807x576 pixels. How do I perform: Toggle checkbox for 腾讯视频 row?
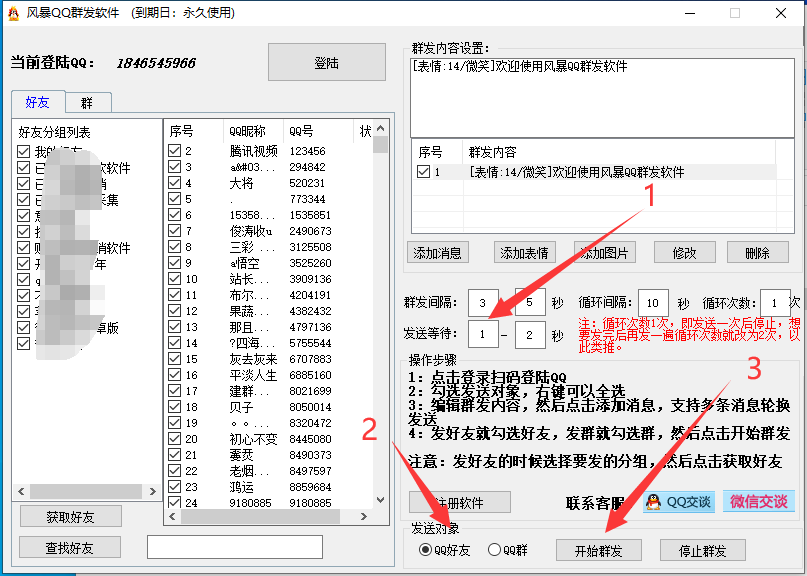point(174,150)
